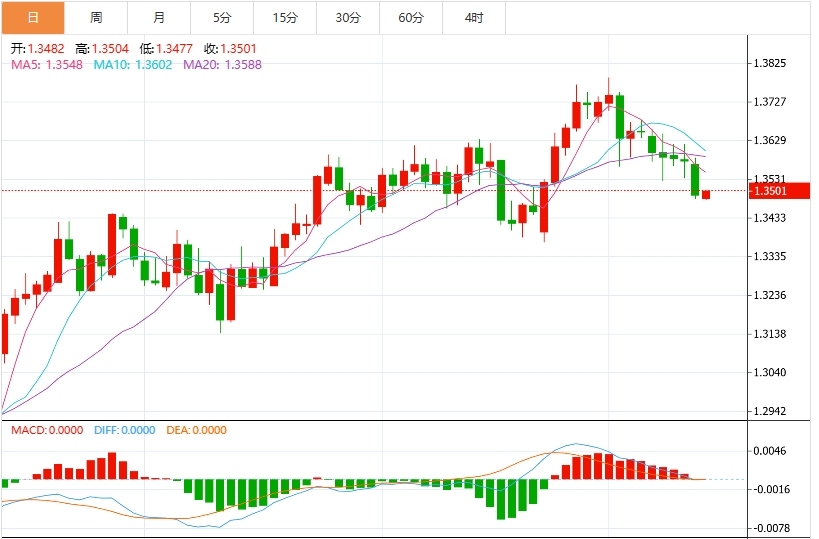Image resolution: width=819 pixels, height=539 pixels.
Task: Open the 30分 timeframe tab
Action: (348, 18)
